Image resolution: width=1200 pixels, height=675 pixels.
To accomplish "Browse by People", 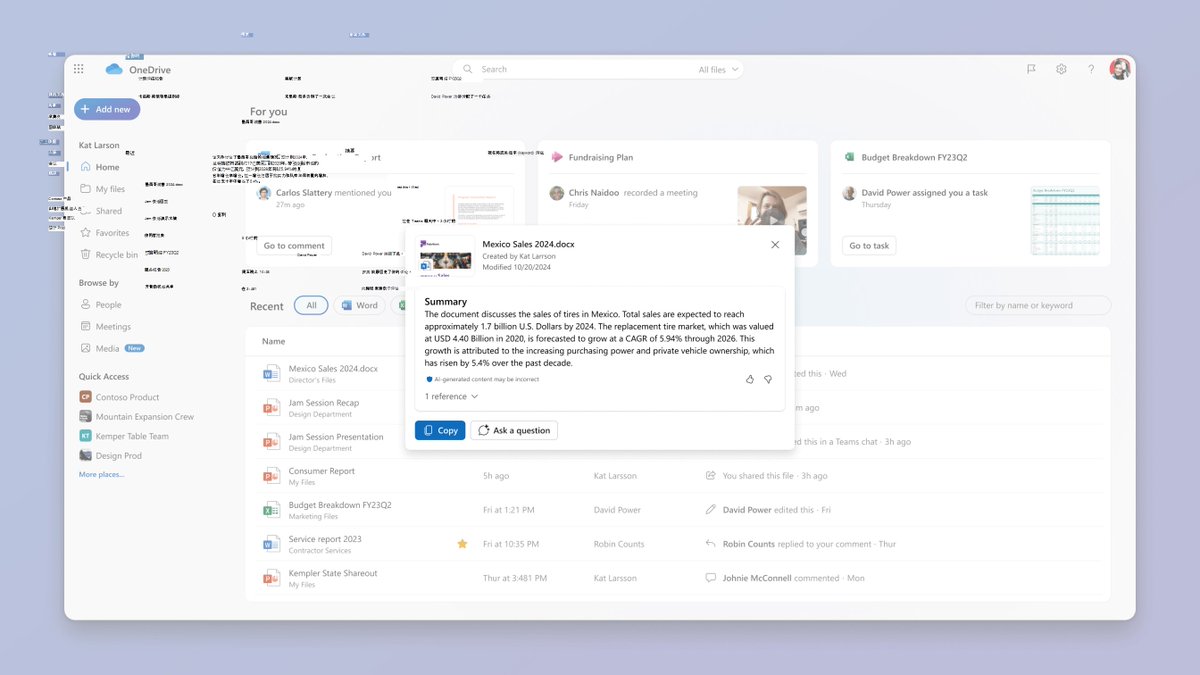I will pos(108,305).
